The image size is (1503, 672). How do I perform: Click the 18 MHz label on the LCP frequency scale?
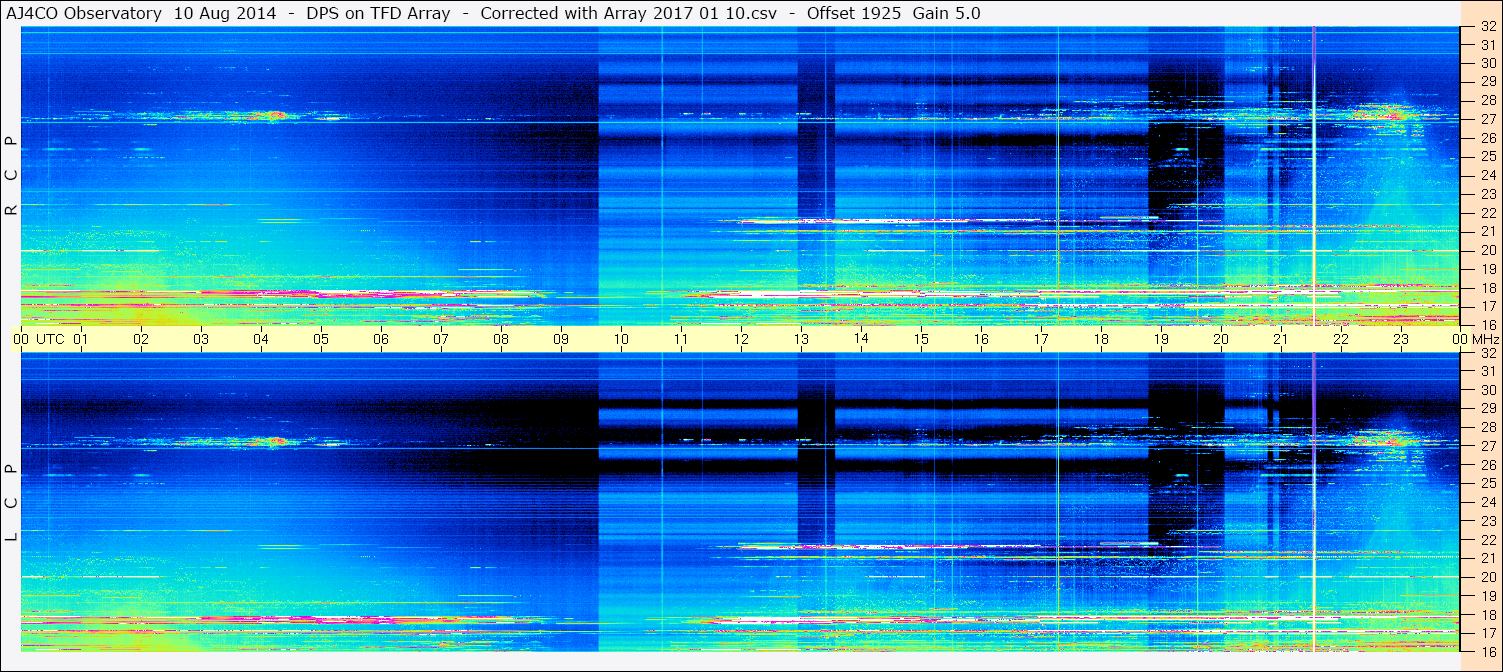[1487, 615]
